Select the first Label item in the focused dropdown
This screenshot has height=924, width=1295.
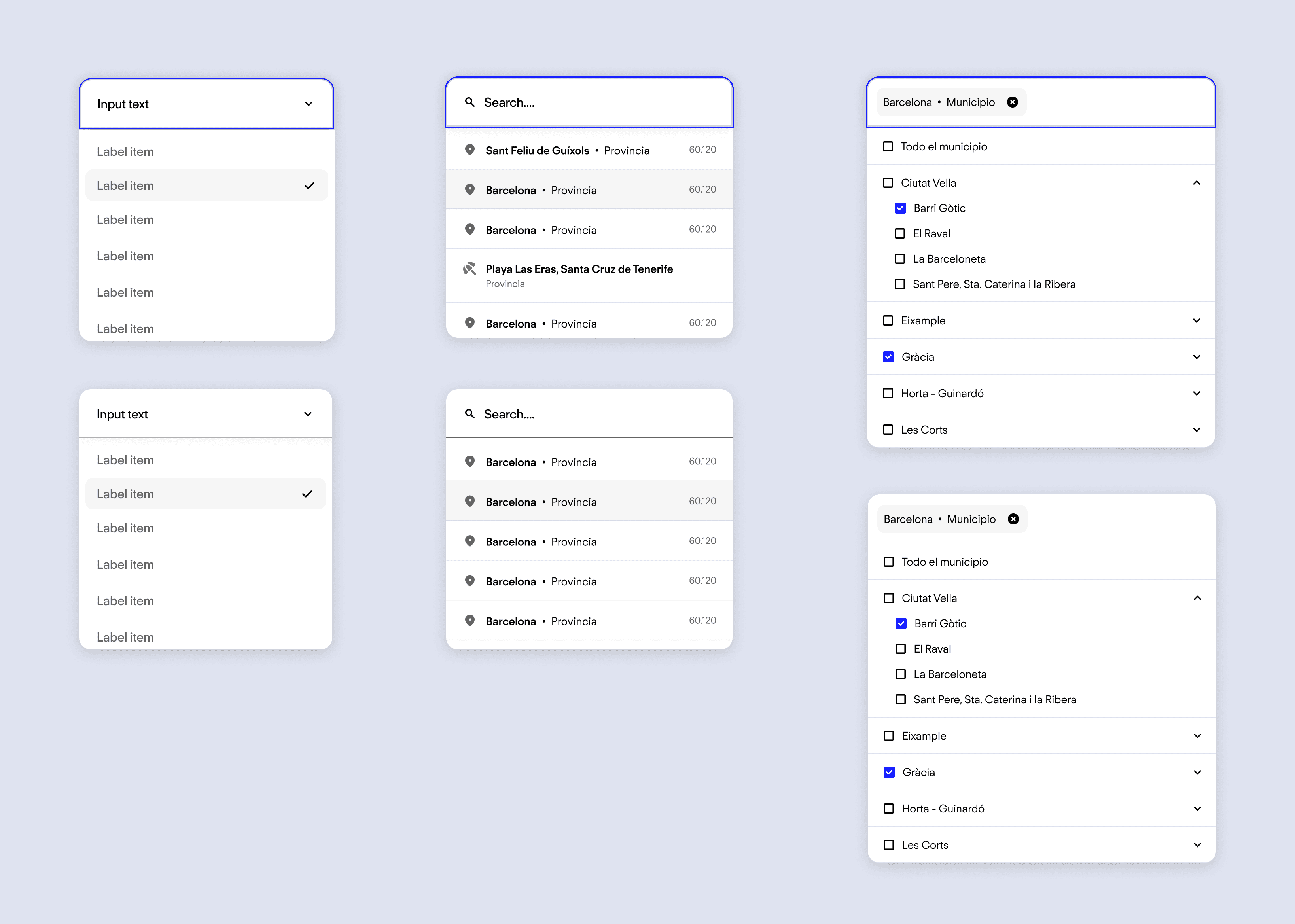point(125,152)
